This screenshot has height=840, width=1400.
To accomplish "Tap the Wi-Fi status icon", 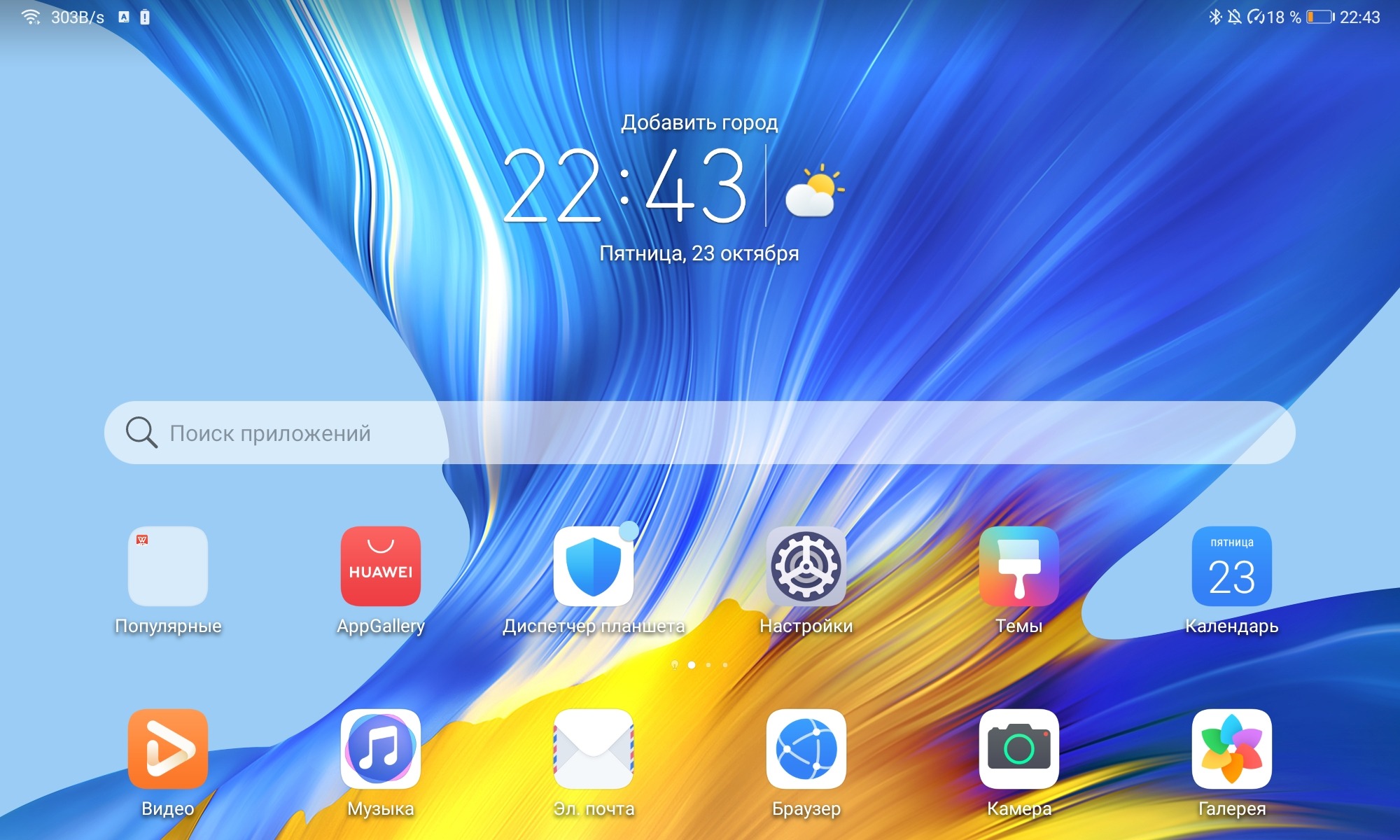I will (x=30, y=17).
